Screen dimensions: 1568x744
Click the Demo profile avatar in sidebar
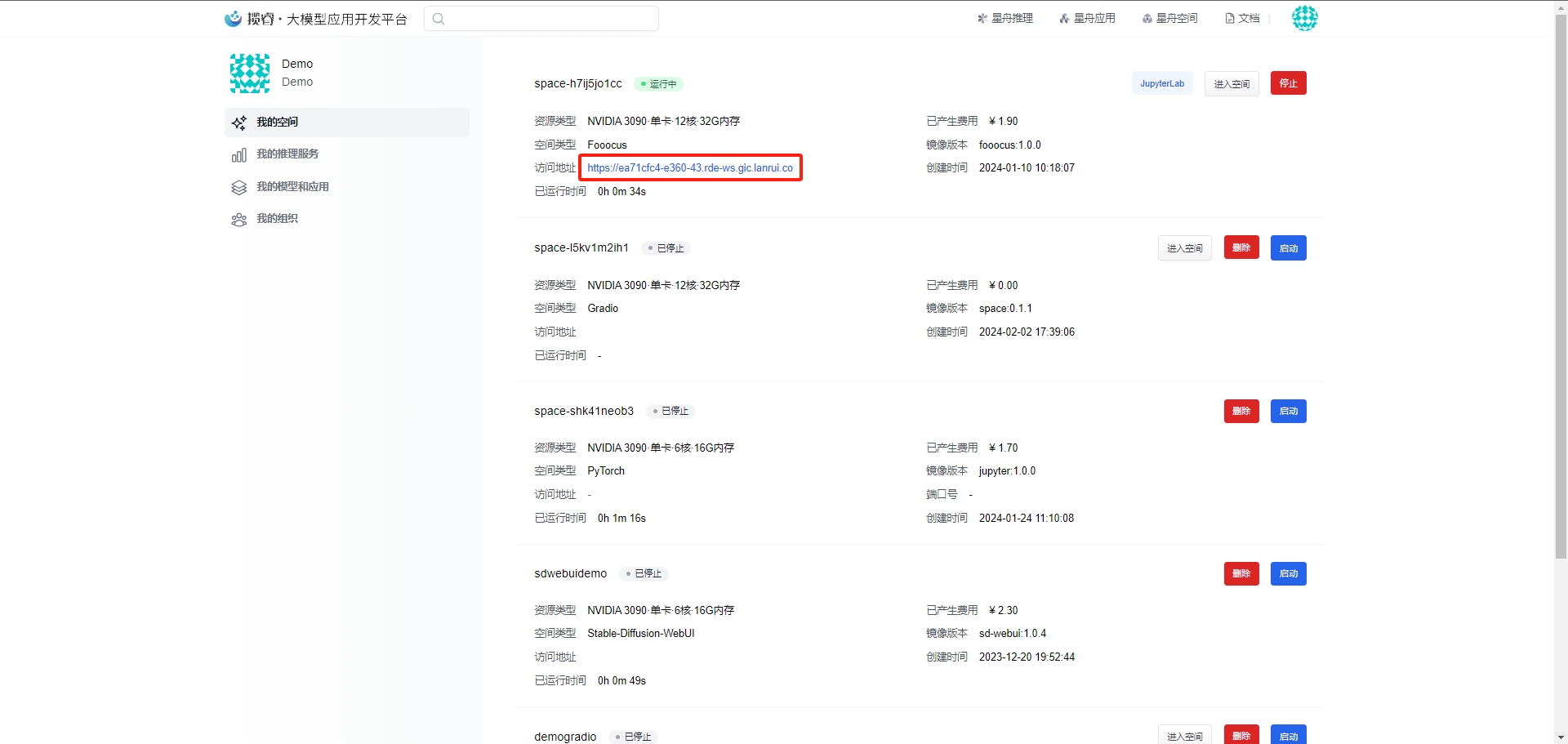[250, 74]
